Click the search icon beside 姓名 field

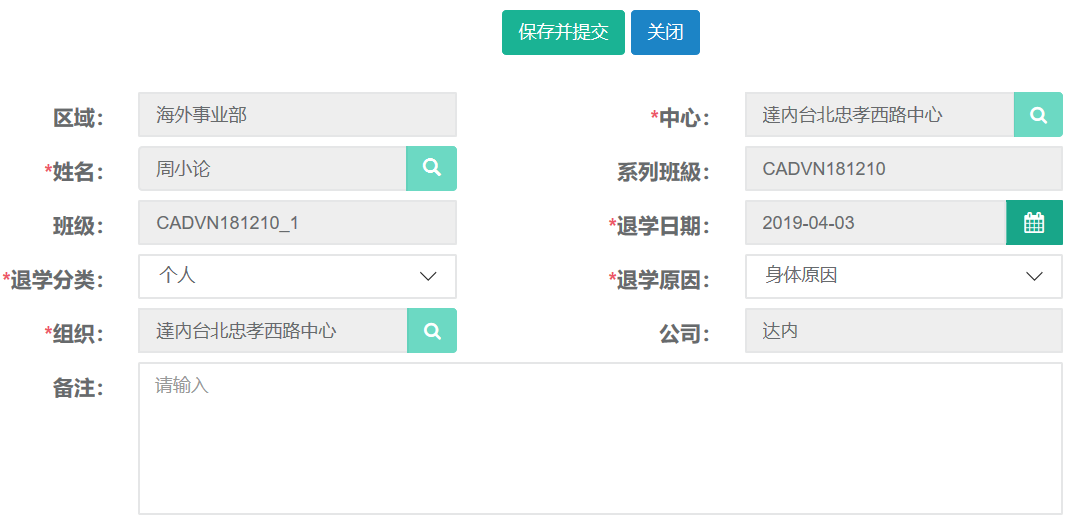[431, 168]
